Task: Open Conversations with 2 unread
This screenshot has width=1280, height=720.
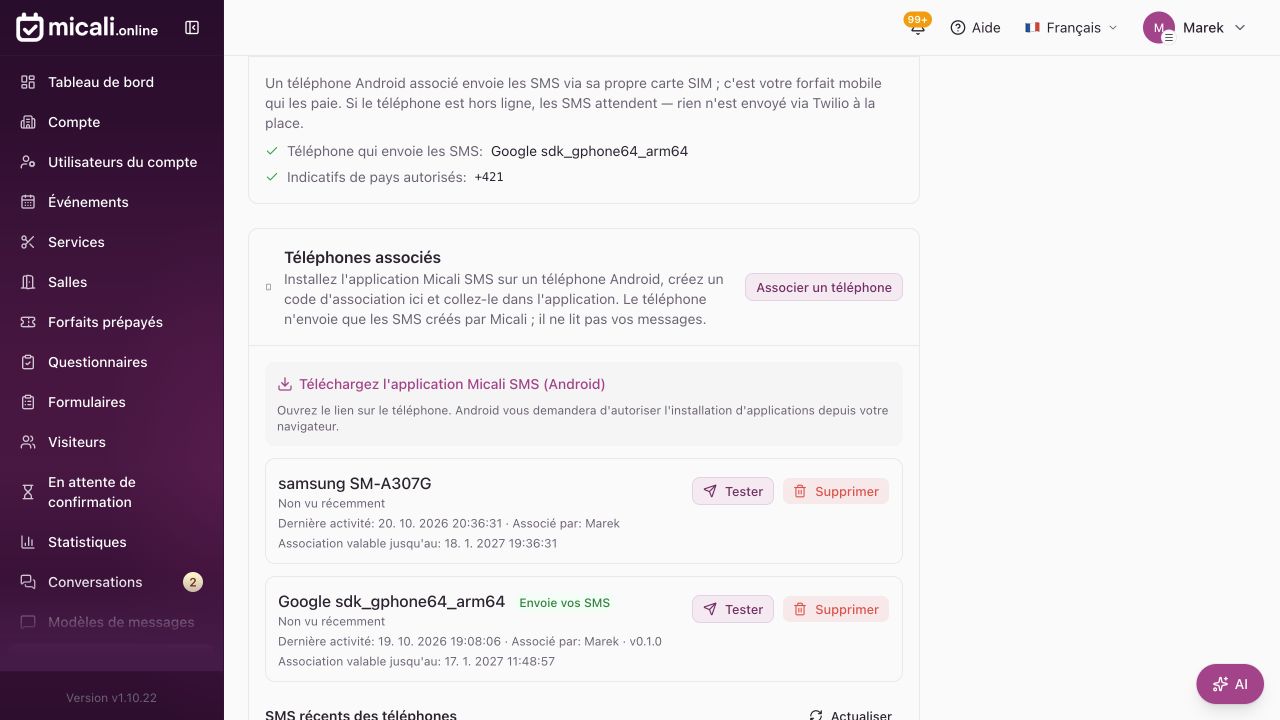Action: tap(112, 582)
